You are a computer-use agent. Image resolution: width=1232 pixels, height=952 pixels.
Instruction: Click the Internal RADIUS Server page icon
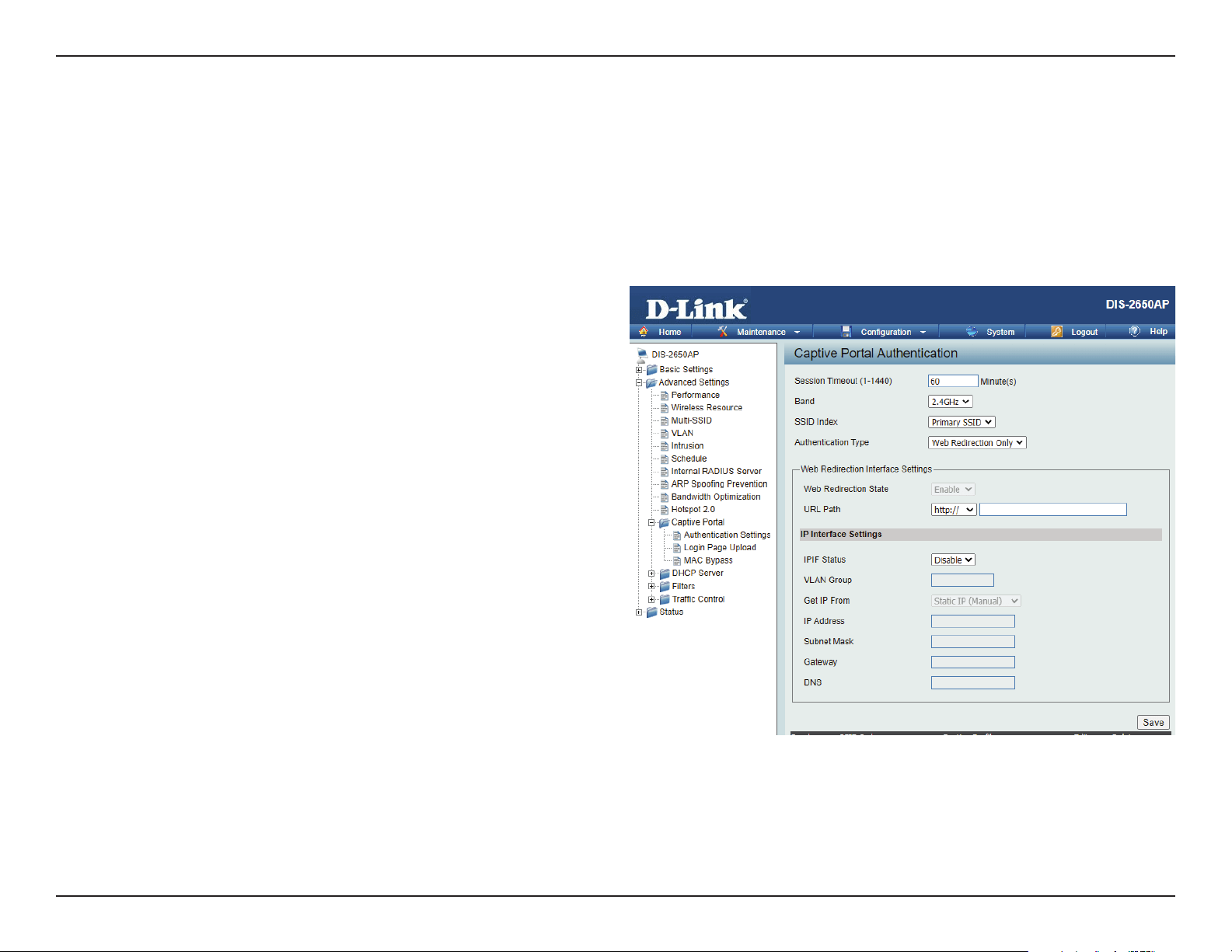click(x=665, y=472)
